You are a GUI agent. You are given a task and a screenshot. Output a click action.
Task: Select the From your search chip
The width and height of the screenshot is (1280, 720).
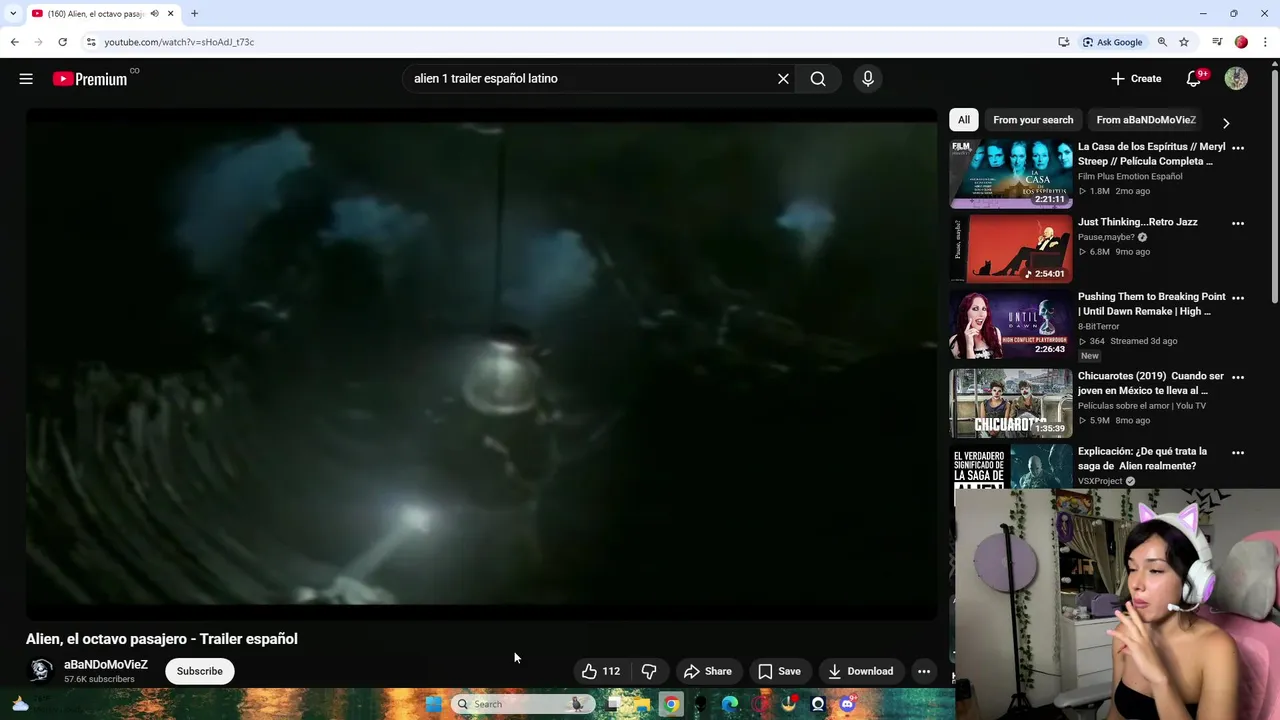coord(1033,120)
